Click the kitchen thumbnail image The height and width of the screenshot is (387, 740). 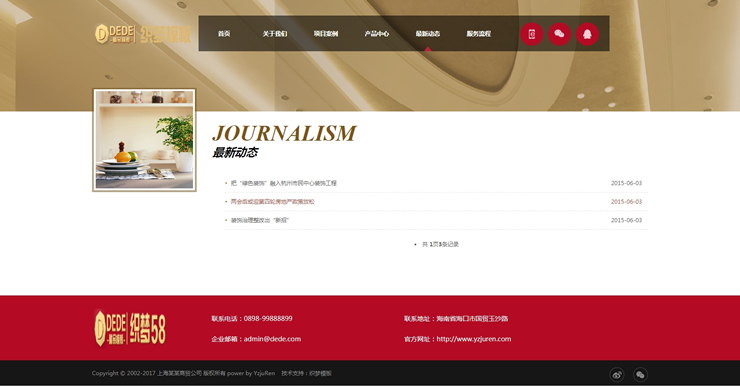click(144, 140)
